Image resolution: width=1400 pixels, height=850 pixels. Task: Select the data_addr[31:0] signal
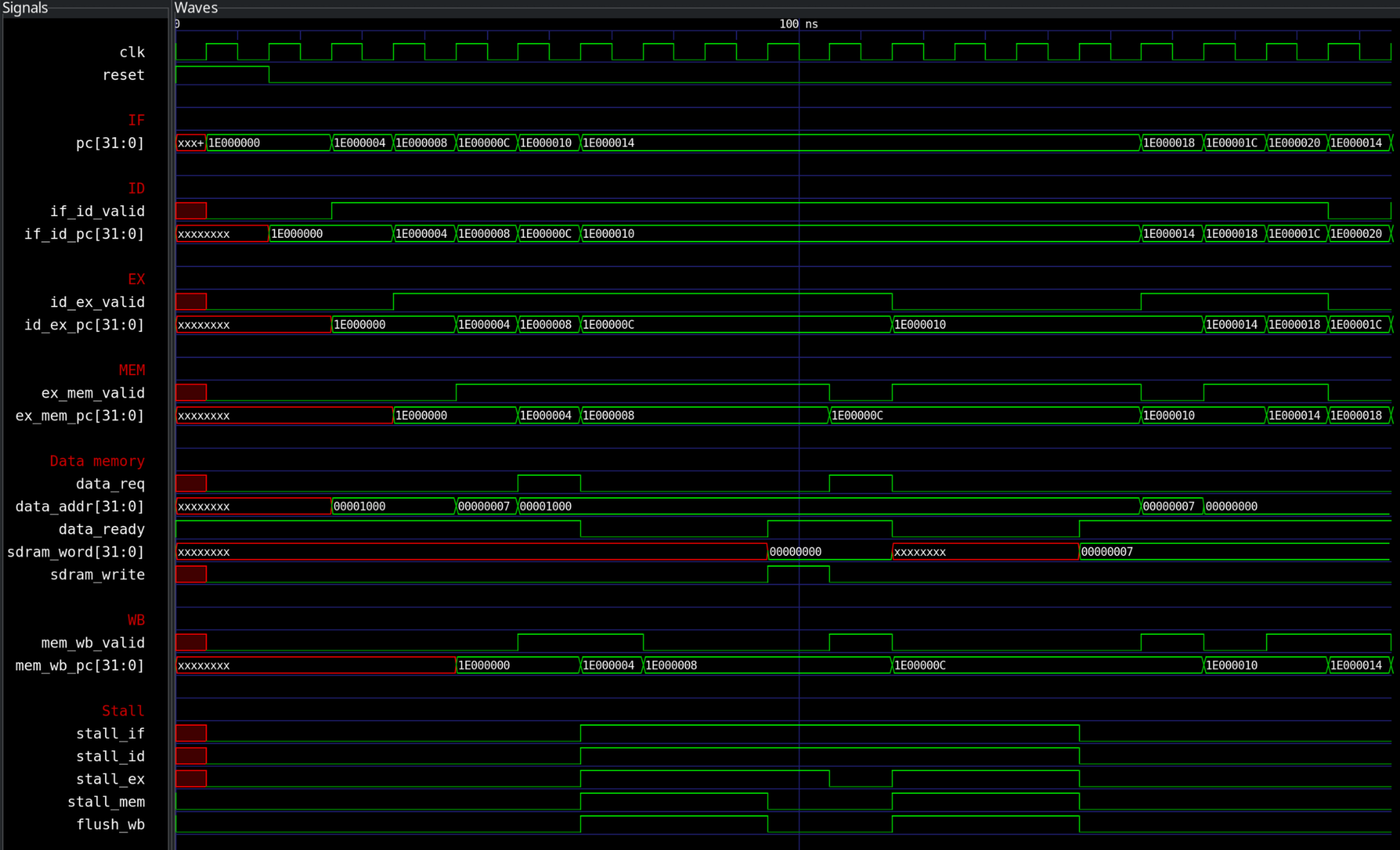pos(80,507)
